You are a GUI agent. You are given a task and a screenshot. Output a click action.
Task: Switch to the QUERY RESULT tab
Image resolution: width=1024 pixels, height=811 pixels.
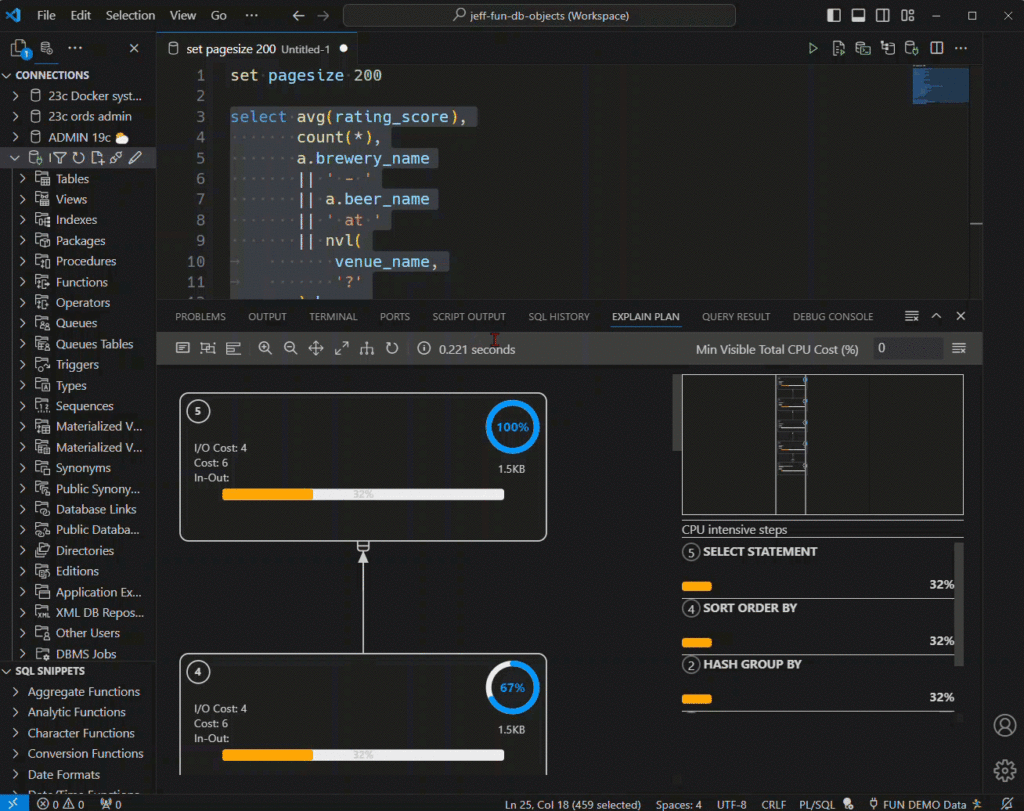(x=735, y=317)
